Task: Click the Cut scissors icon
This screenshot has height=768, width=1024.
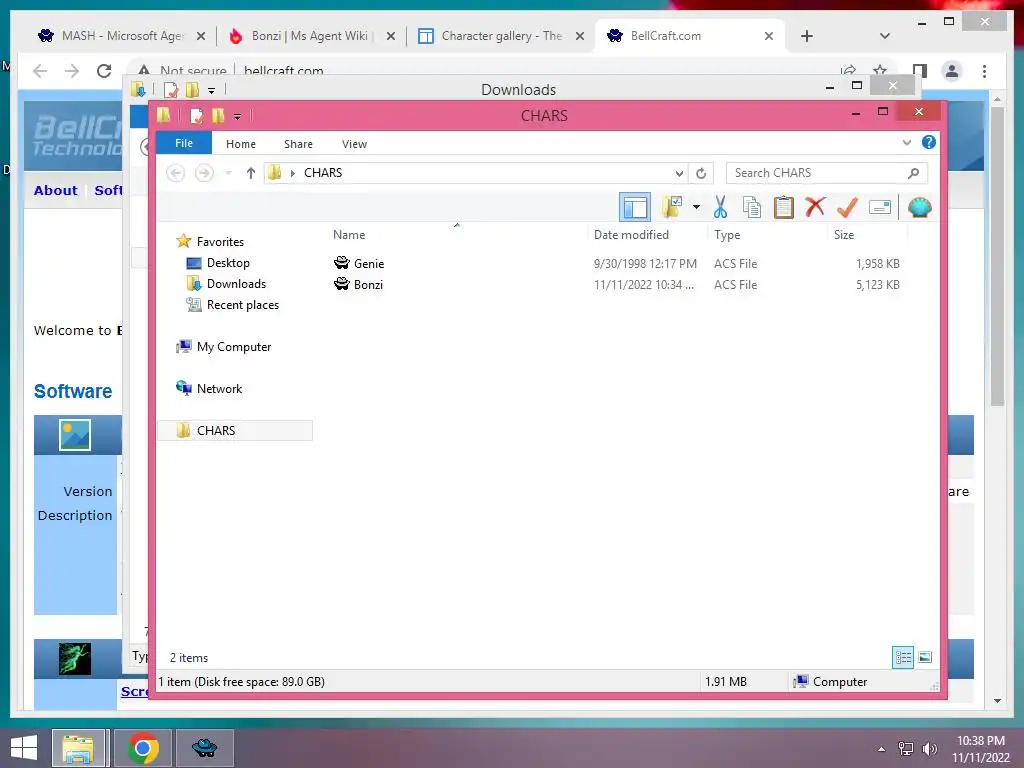Action: tap(720, 207)
